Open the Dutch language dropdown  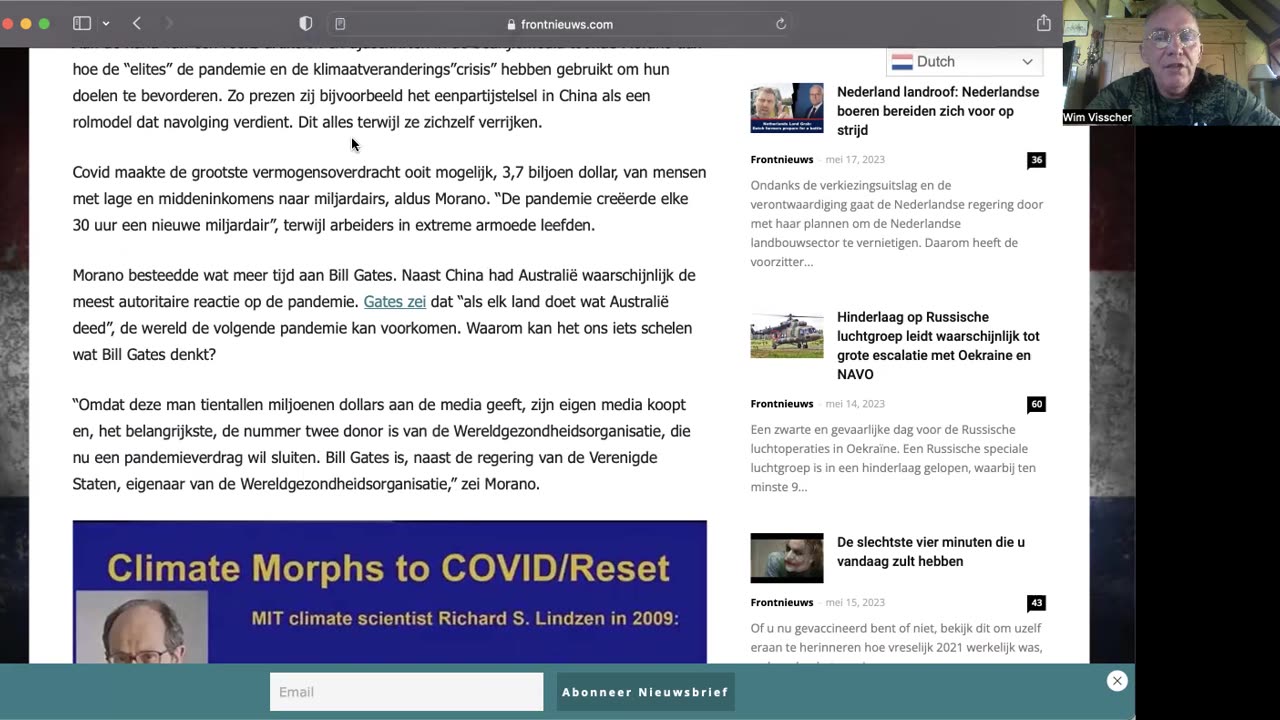click(964, 62)
